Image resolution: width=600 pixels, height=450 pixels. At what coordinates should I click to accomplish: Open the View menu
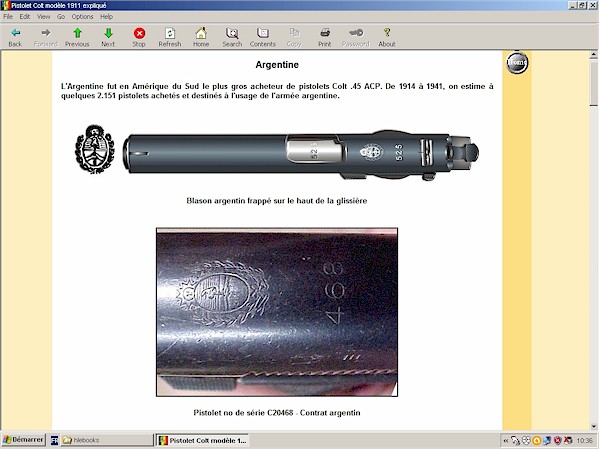pyautogui.click(x=43, y=16)
